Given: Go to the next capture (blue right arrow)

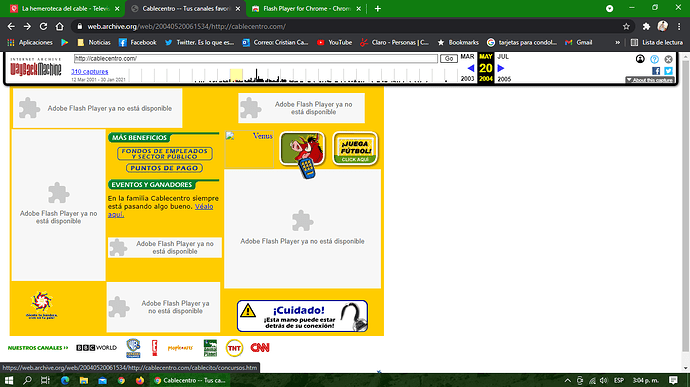Looking at the screenshot, I should pyautogui.click(x=501, y=68).
